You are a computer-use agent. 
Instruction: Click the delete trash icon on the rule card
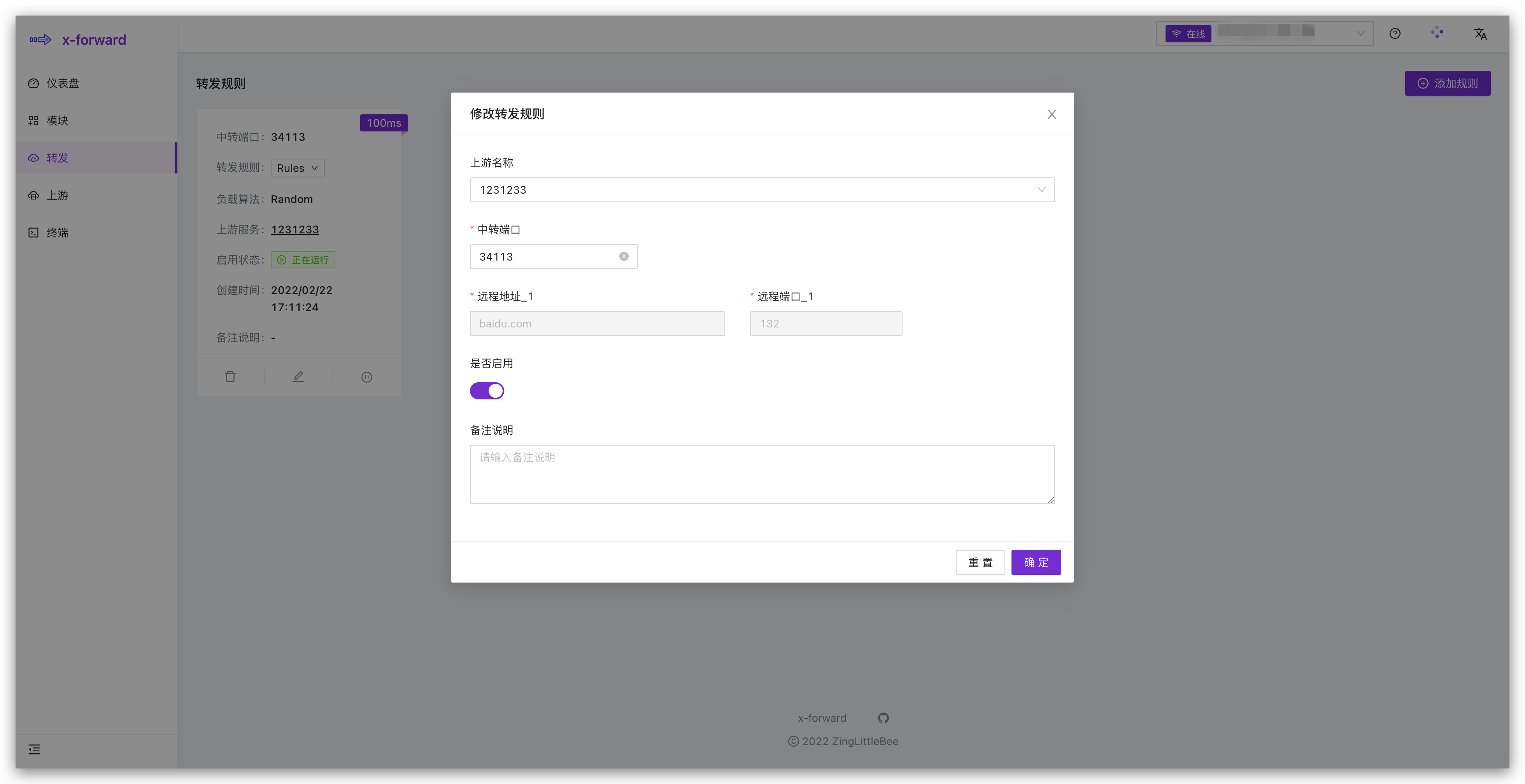coord(230,377)
